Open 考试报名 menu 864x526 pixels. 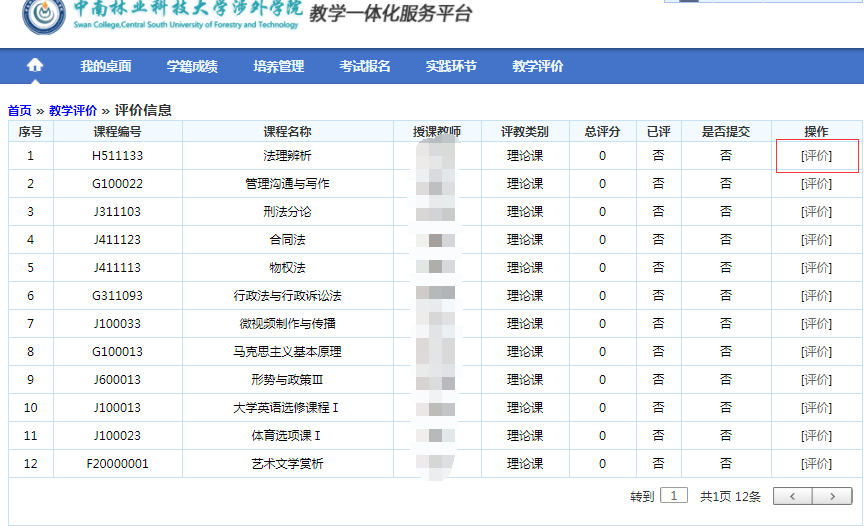(365, 67)
